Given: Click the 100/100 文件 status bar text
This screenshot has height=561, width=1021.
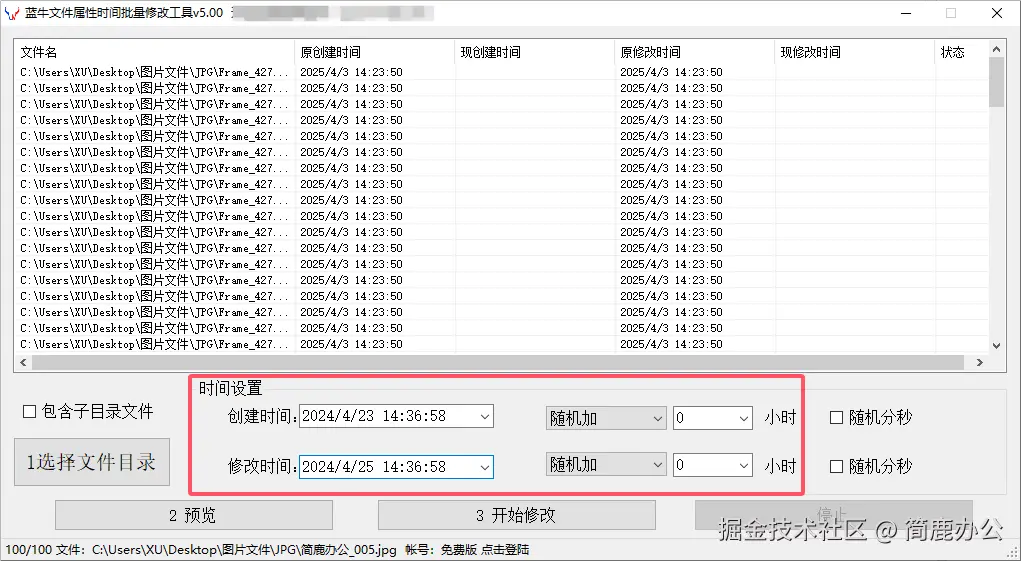Looking at the screenshot, I should (201, 550).
